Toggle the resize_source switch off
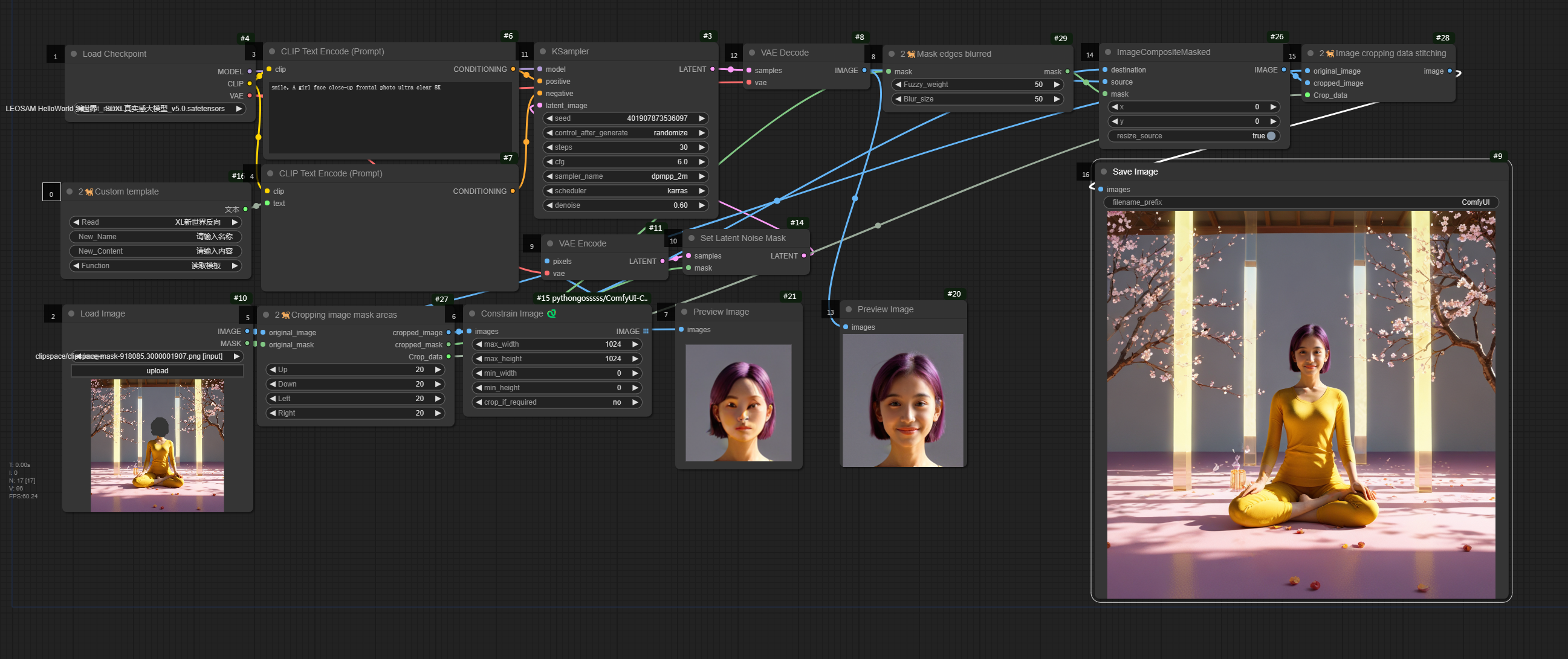This screenshot has height=659, width=1568. (x=1271, y=136)
